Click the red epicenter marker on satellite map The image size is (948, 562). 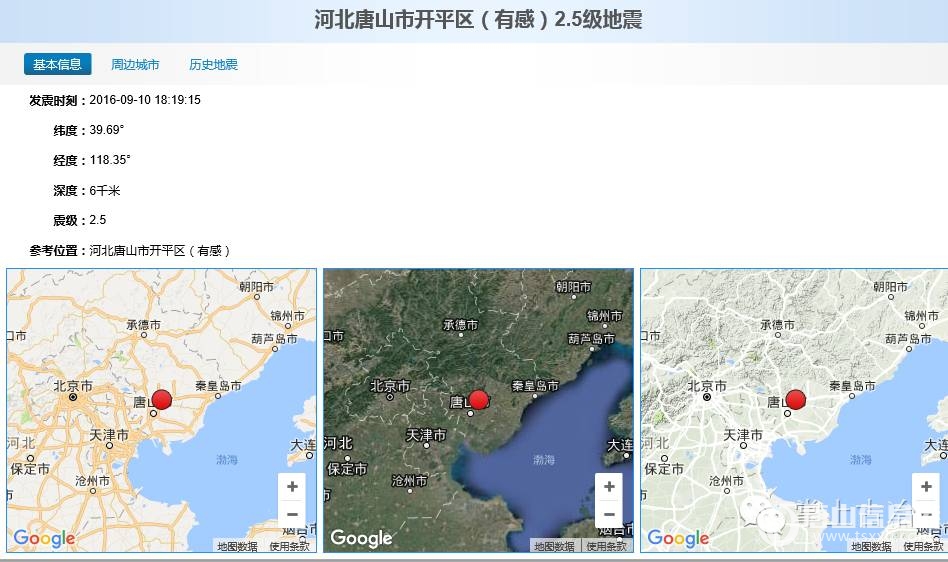point(478,400)
